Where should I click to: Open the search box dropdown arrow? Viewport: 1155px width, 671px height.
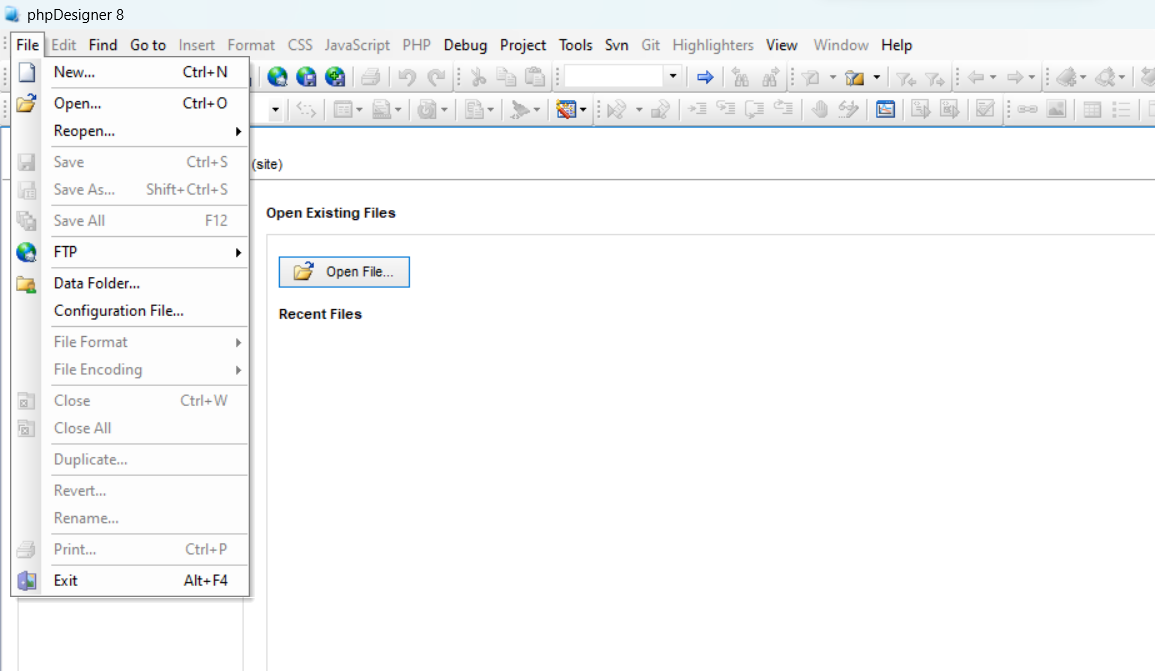pyautogui.click(x=673, y=76)
